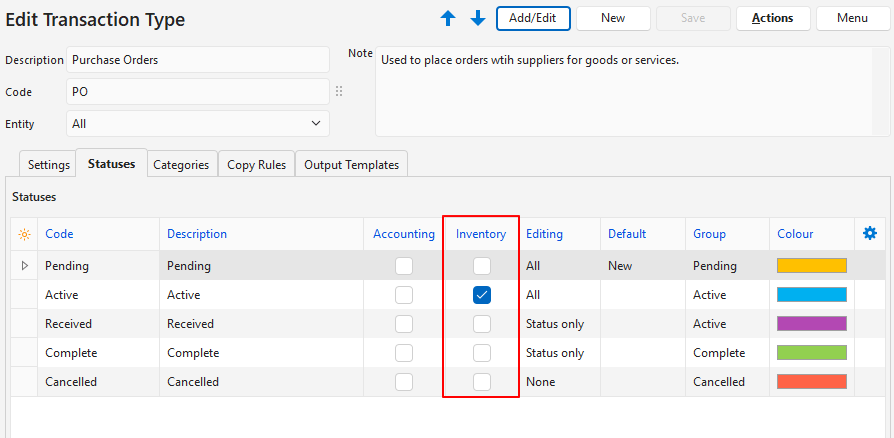Pick the purple Received colour swatch
Screen dimensions: 894x438
pyautogui.click(x=812, y=324)
